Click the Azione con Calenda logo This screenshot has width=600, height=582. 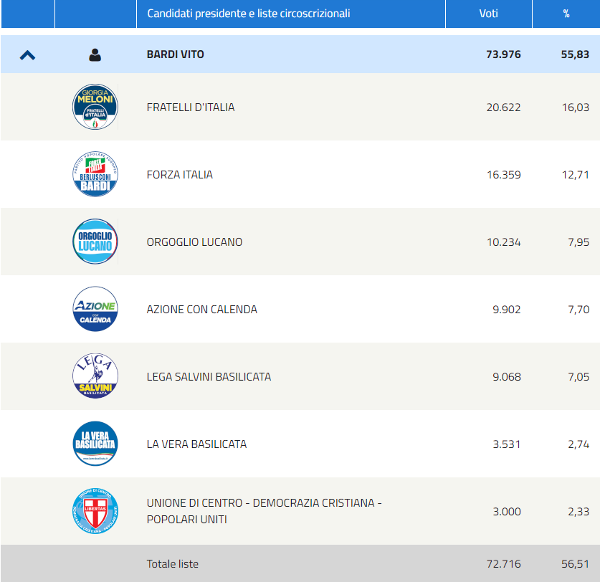point(95,309)
